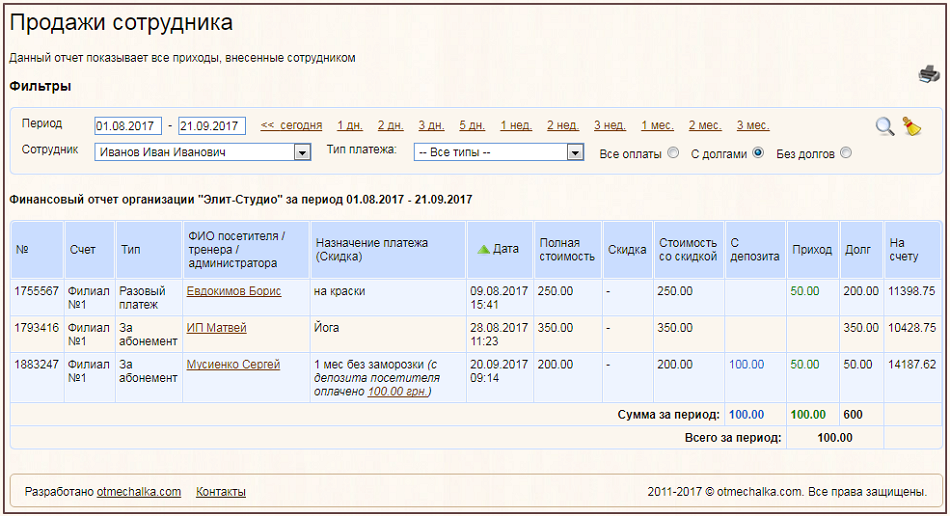
Task: Visit otmechalka.com link in footer
Action: [139, 492]
